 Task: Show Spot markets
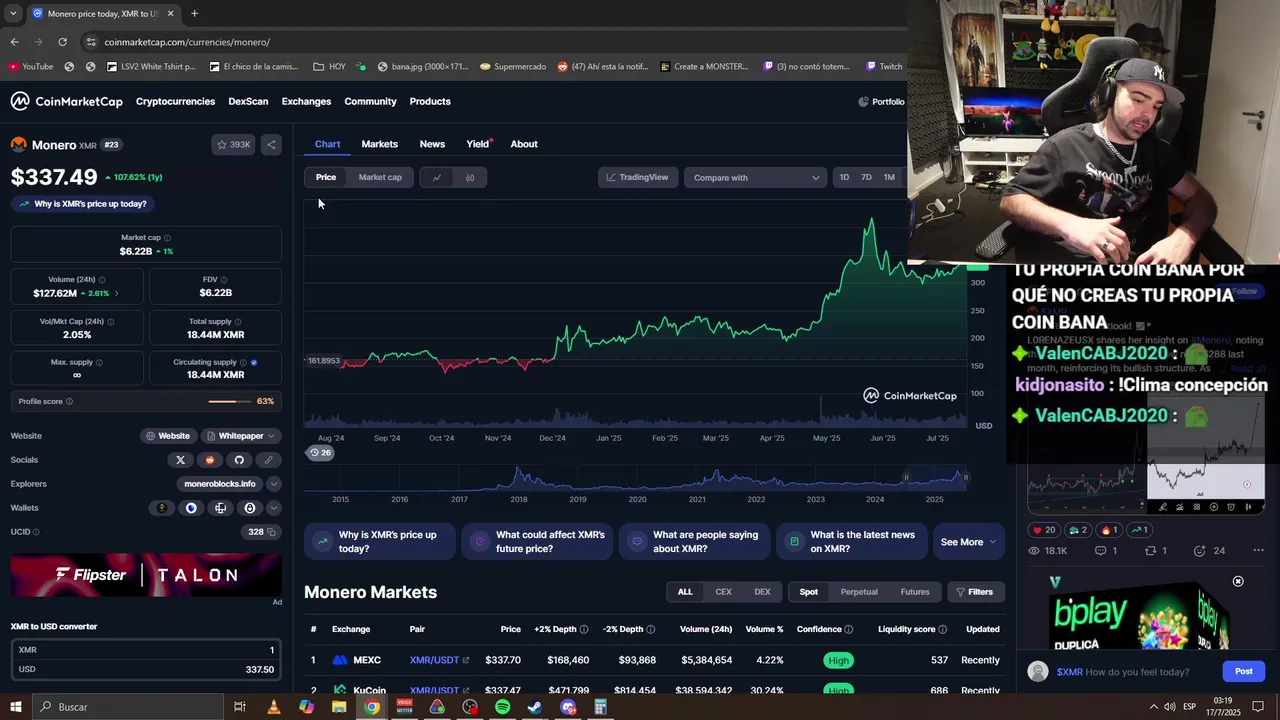pyautogui.click(x=808, y=592)
